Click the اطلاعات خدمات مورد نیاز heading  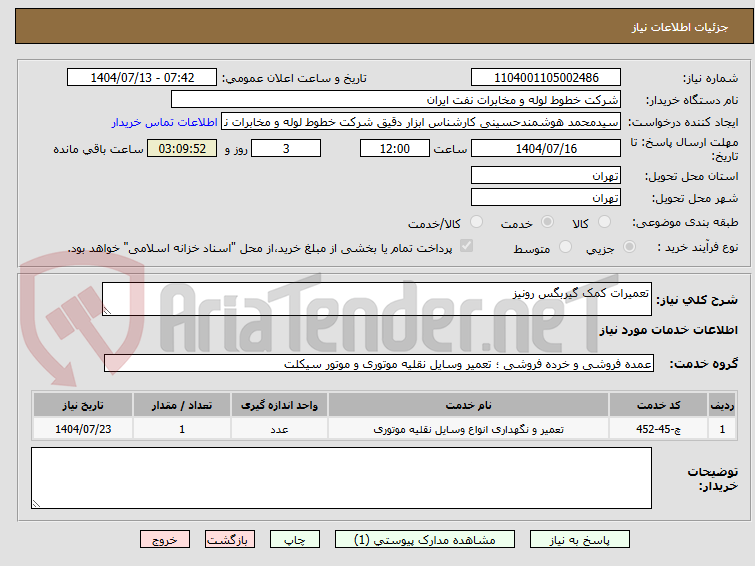(668, 330)
